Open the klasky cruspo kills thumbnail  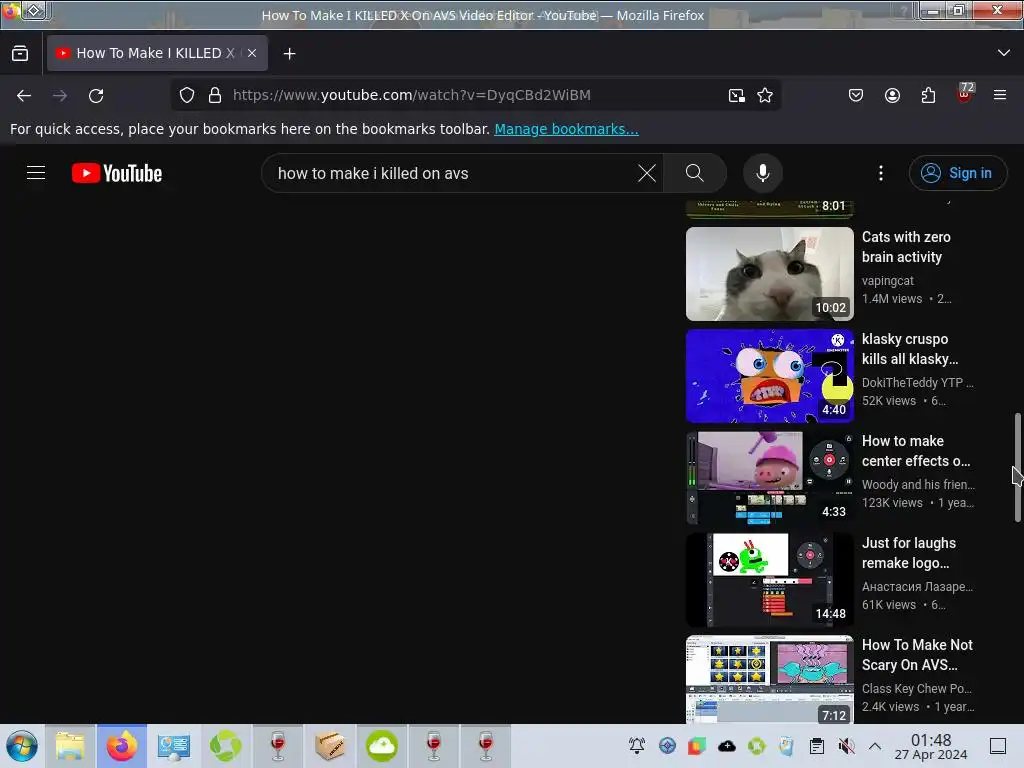(x=769, y=376)
